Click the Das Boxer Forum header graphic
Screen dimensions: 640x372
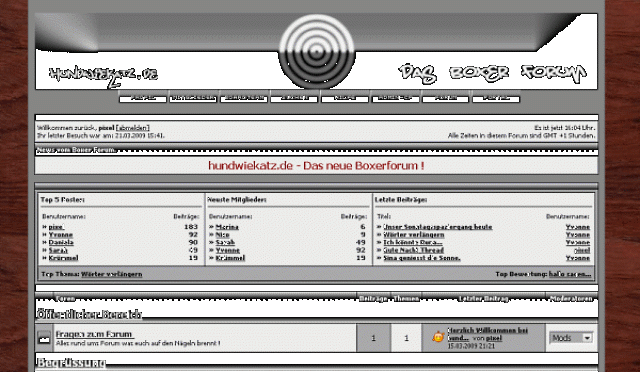pyautogui.click(x=493, y=74)
